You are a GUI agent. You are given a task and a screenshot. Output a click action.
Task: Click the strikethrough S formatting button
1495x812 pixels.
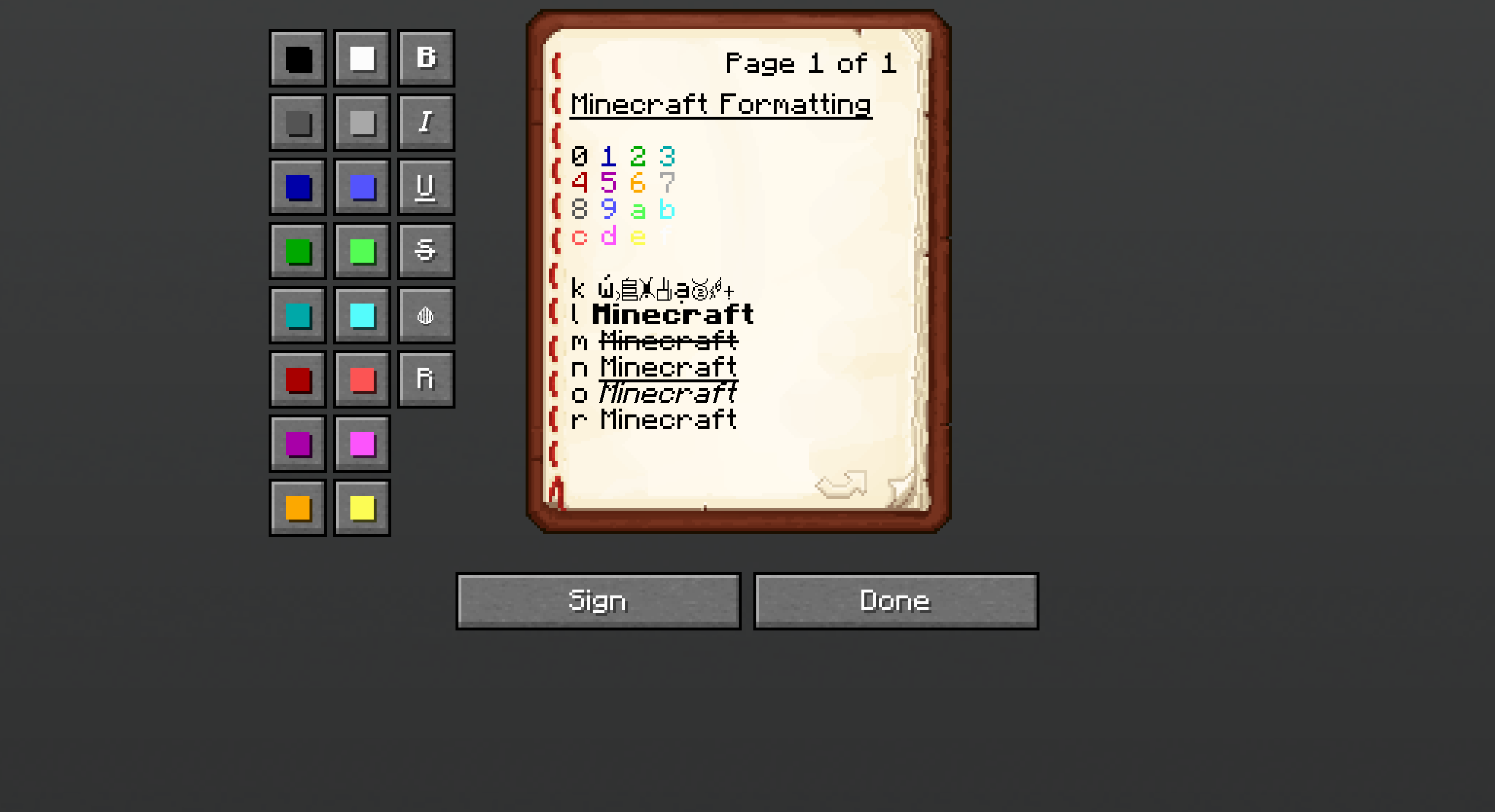click(x=426, y=251)
